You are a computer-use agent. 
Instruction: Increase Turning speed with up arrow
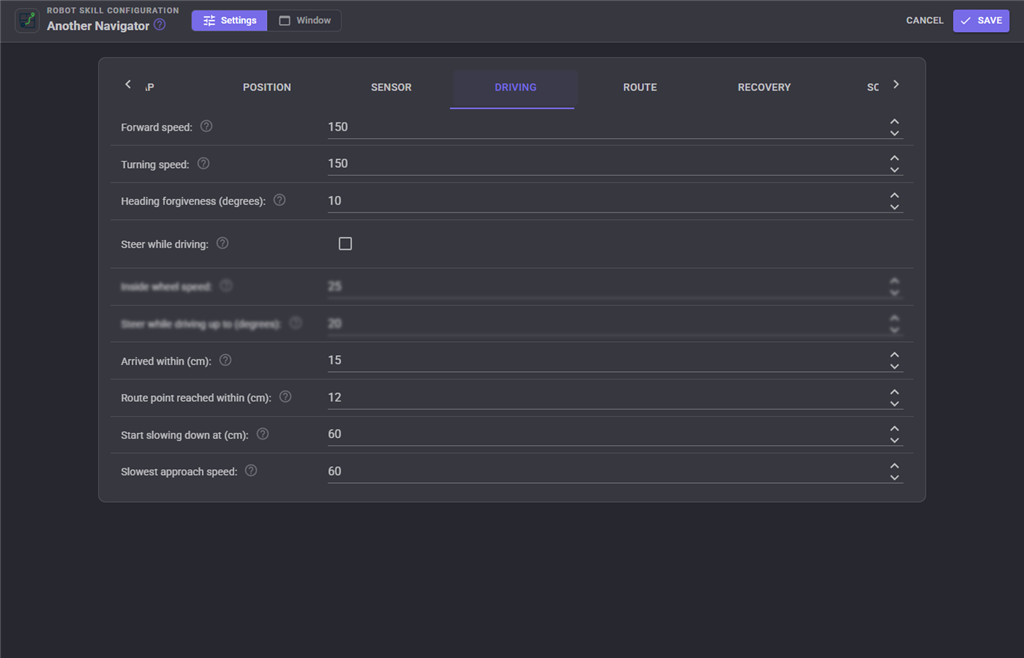tap(895, 158)
